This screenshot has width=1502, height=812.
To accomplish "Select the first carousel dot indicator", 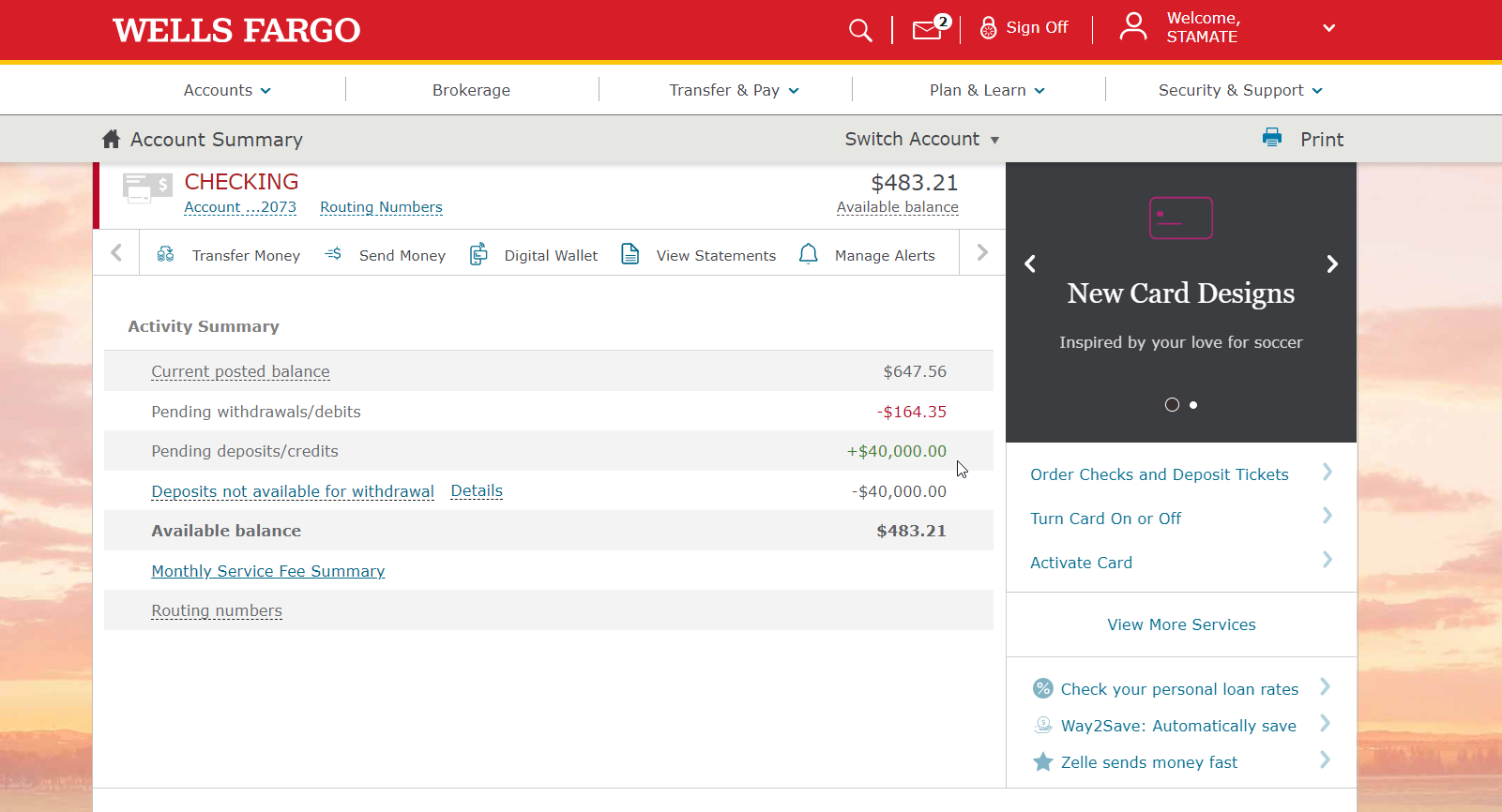I will (1172, 405).
